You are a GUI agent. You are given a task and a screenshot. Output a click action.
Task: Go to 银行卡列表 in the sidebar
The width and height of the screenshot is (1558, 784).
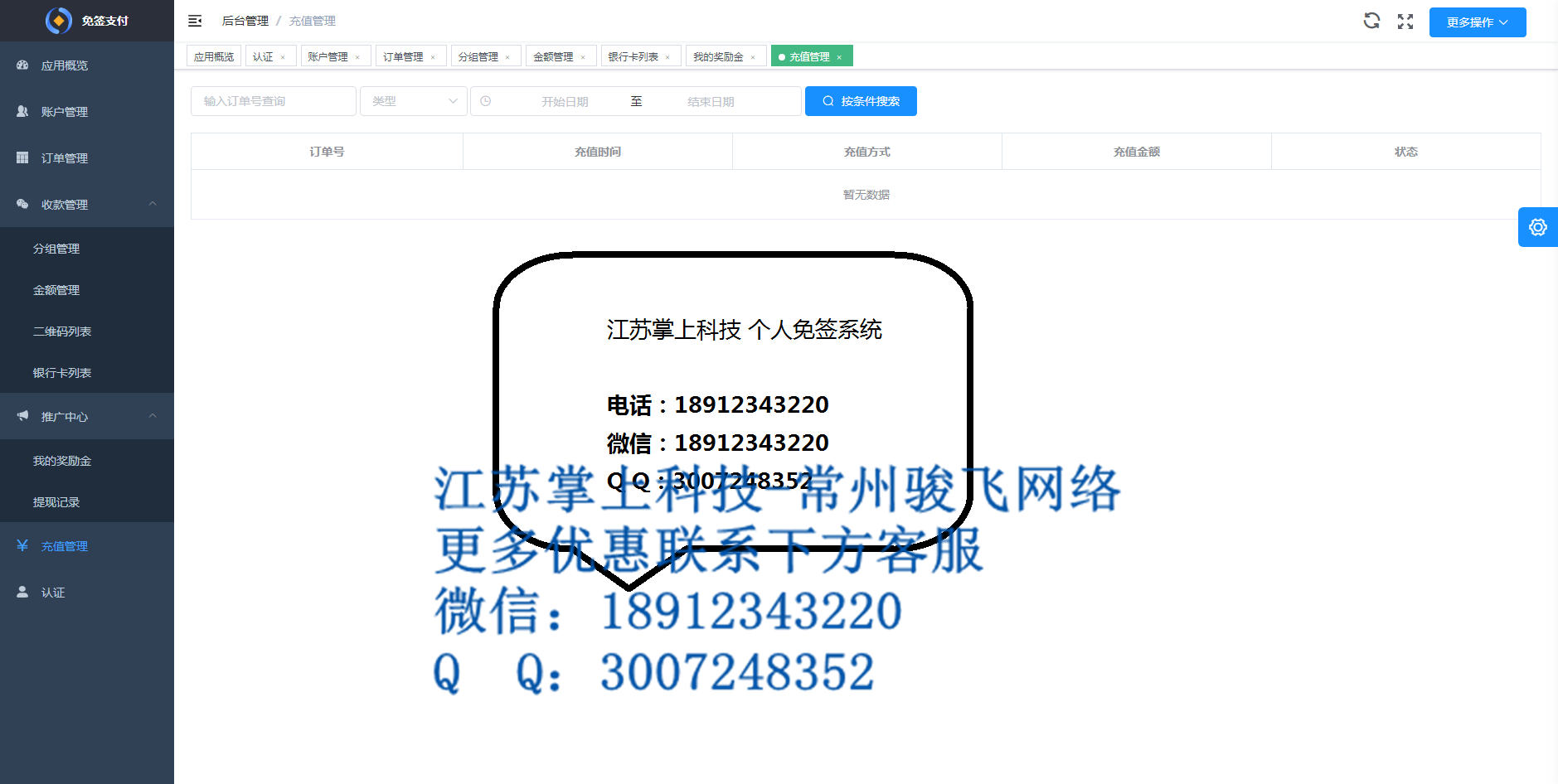pos(87,372)
